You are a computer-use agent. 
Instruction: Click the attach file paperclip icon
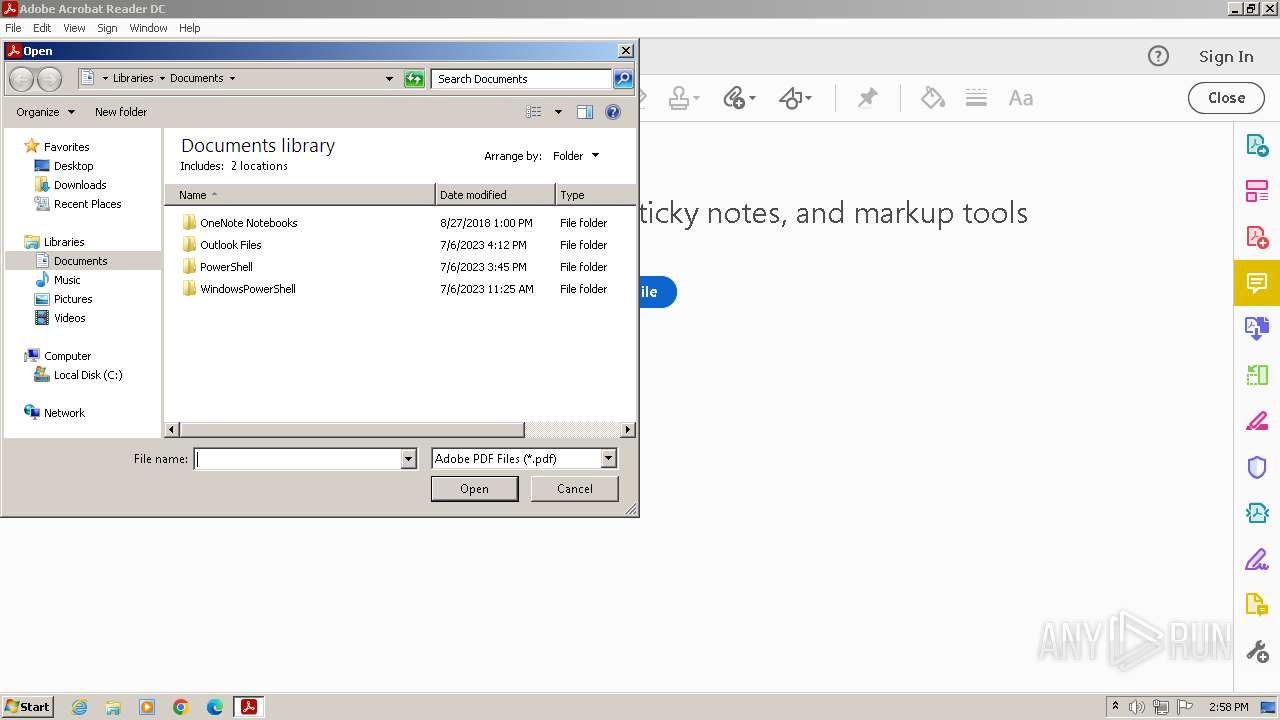[735, 97]
